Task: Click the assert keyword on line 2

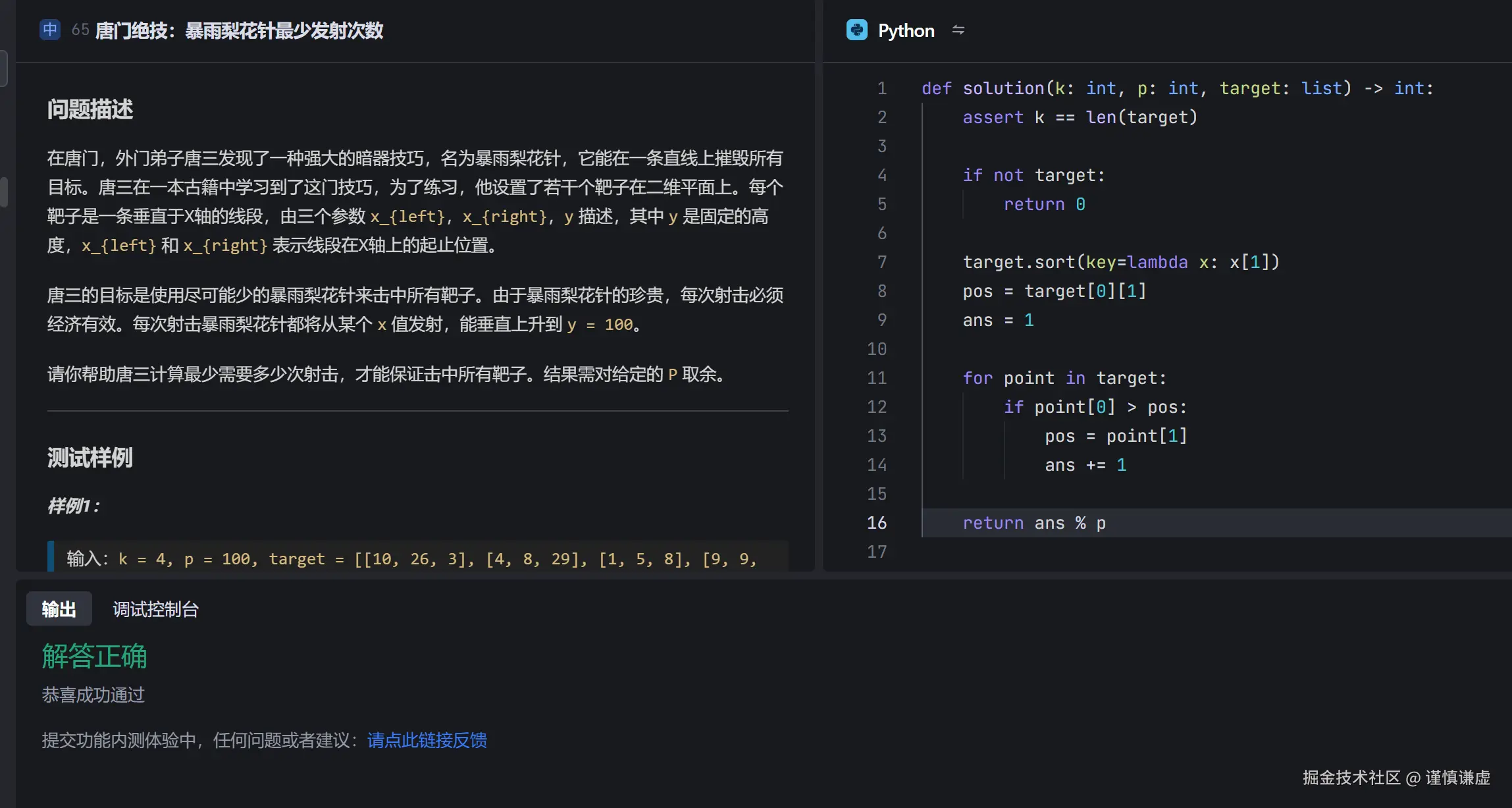Action: coord(993,117)
